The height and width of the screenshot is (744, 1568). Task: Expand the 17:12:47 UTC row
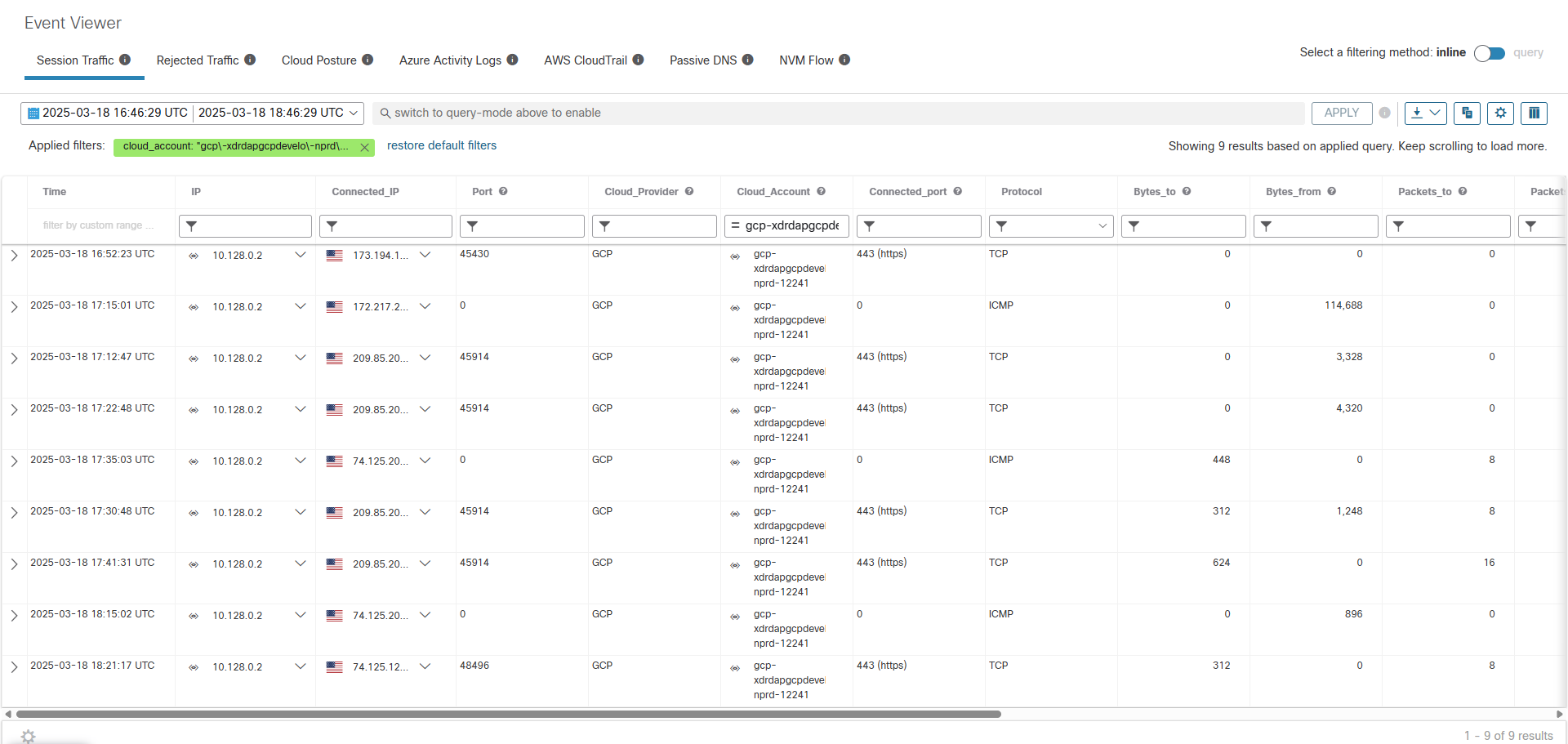click(x=14, y=359)
